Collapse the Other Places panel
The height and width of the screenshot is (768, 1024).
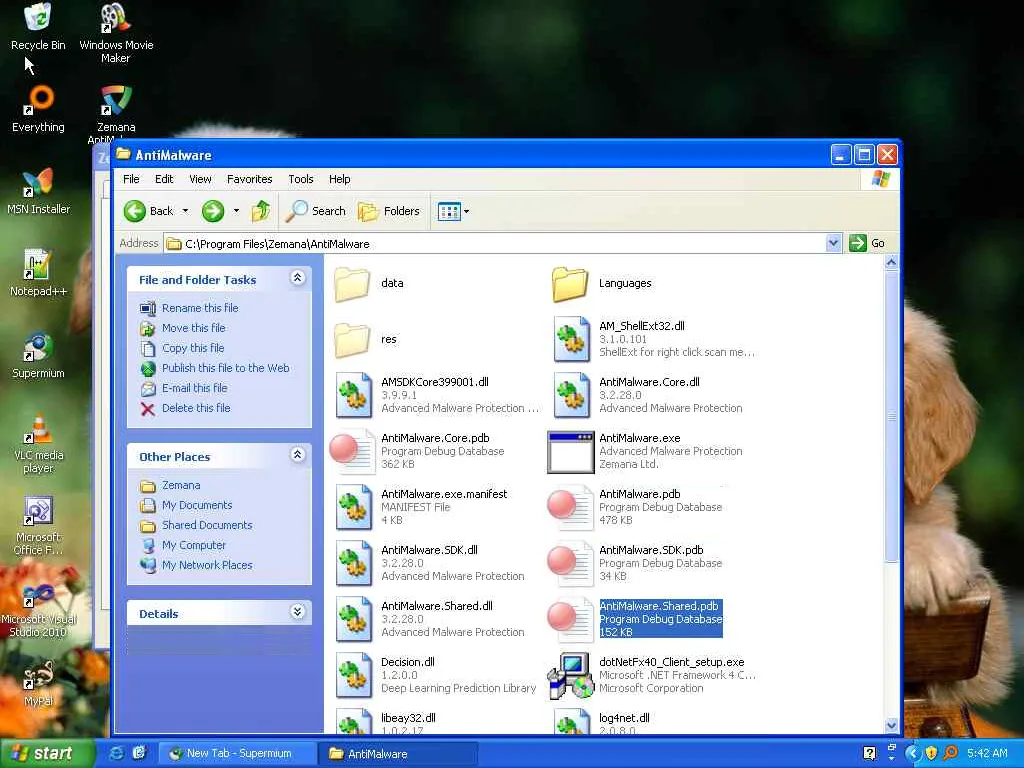[297, 455]
